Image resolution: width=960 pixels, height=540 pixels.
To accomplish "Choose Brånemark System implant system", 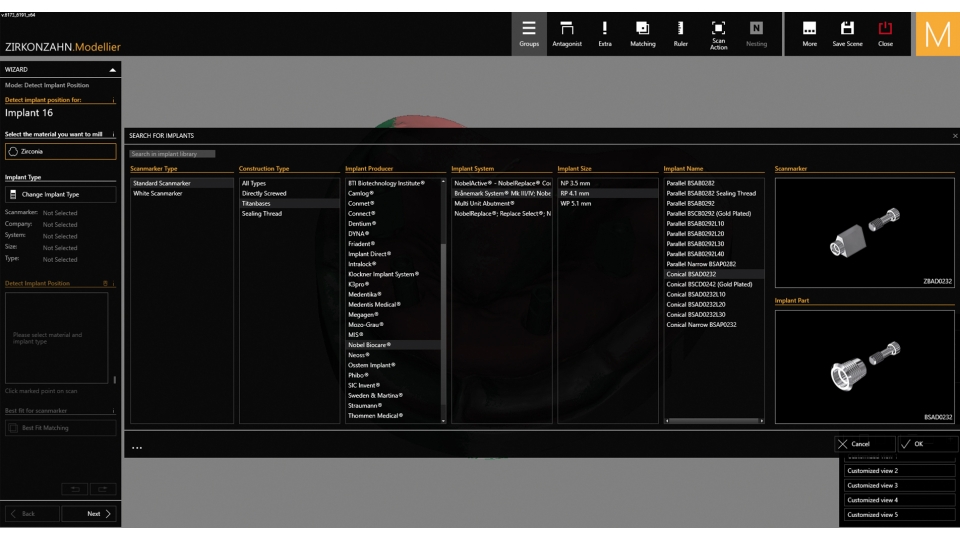I will coord(502,193).
